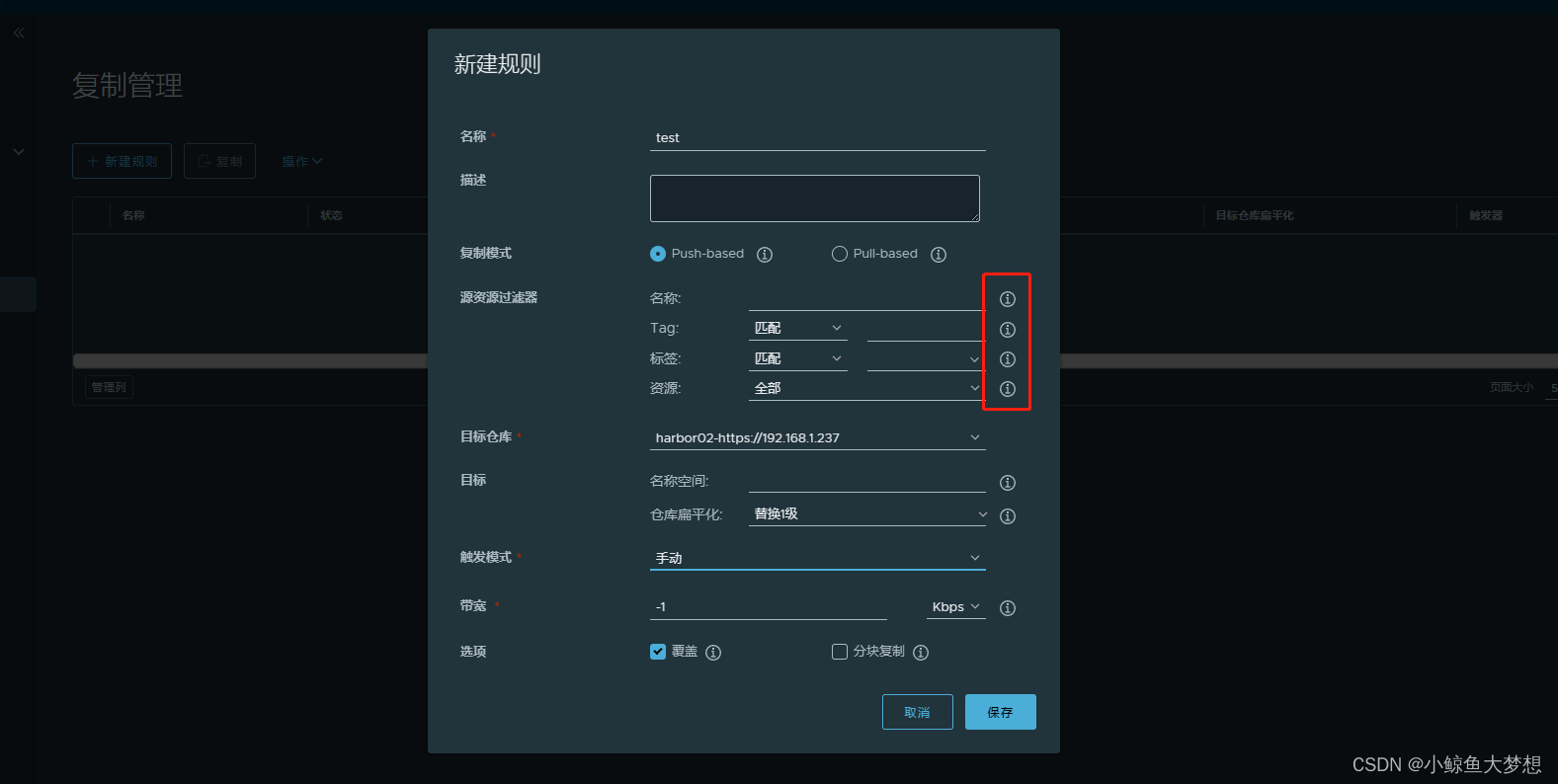Image resolution: width=1558 pixels, height=784 pixels.
Task: Click info icon next to 覆盖 option
Action: click(x=713, y=653)
